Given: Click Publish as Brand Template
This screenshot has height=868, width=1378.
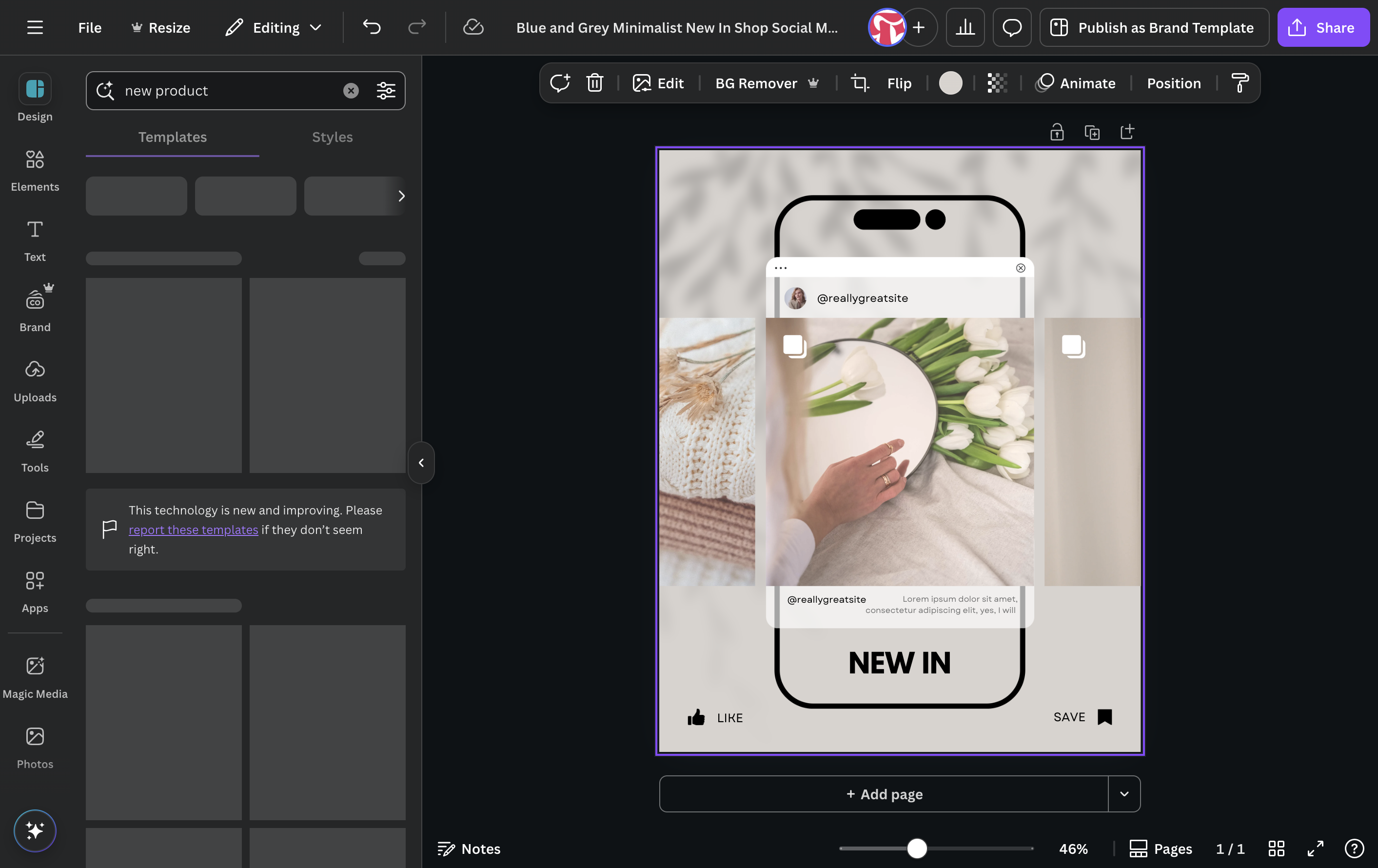Looking at the screenshot, I should tap(1154, 27).
